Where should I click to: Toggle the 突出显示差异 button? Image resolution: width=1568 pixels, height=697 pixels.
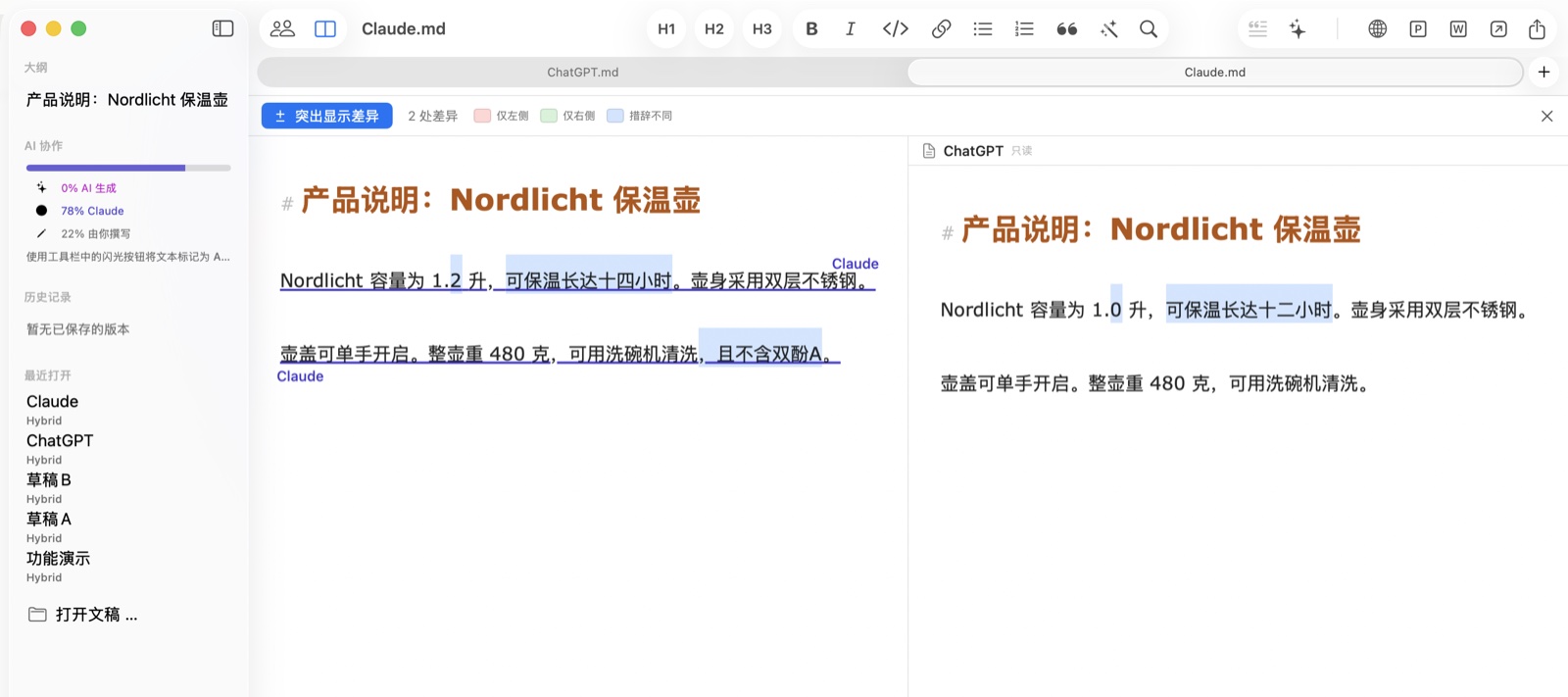pyautogui.click(x=327, y=116)
